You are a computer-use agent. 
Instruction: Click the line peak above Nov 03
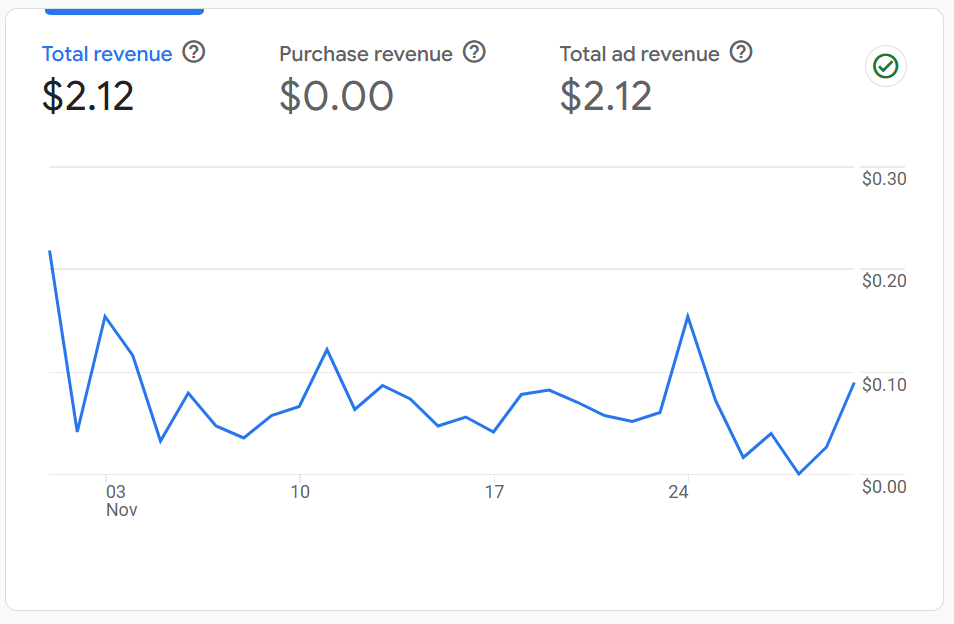pyautogui.click(x=105, y=316)
